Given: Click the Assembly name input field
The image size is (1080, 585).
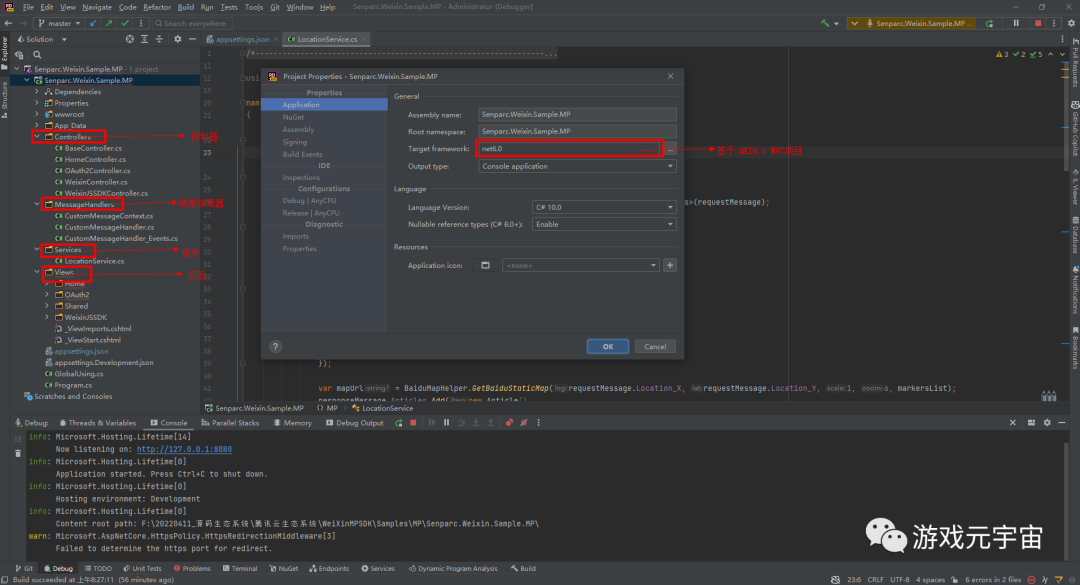Looking at the screenshot, I should tap(577, 114).
